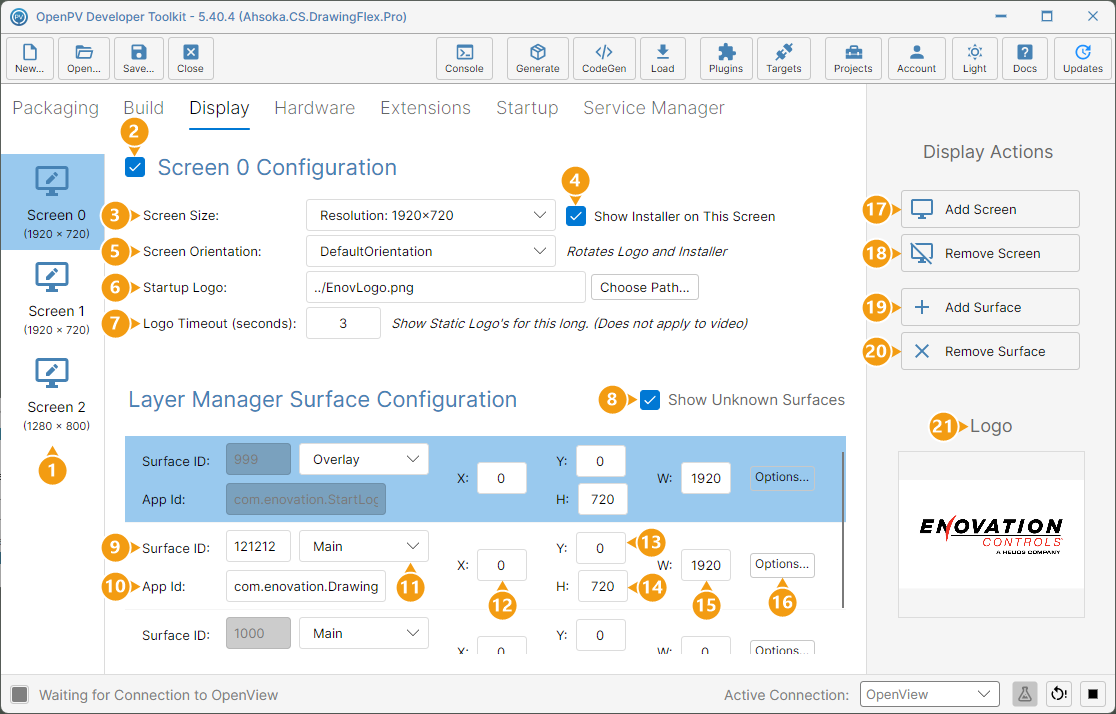This screenshot has height=714, width=1116.
Task: Open Options for surface 121212
Action: 781,564
